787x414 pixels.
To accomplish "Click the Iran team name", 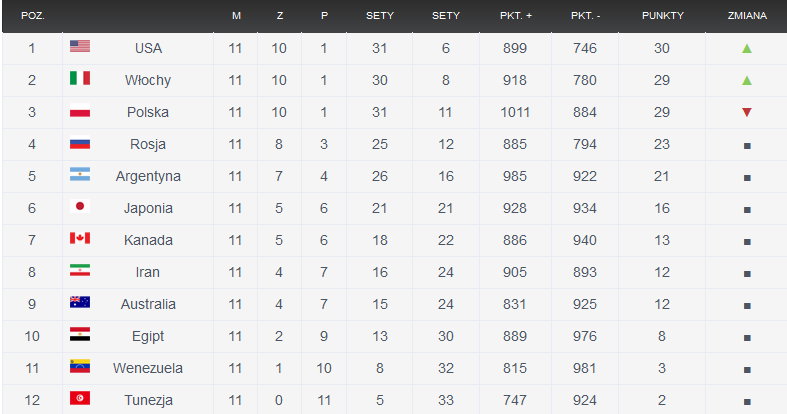I will coord(148,272).
